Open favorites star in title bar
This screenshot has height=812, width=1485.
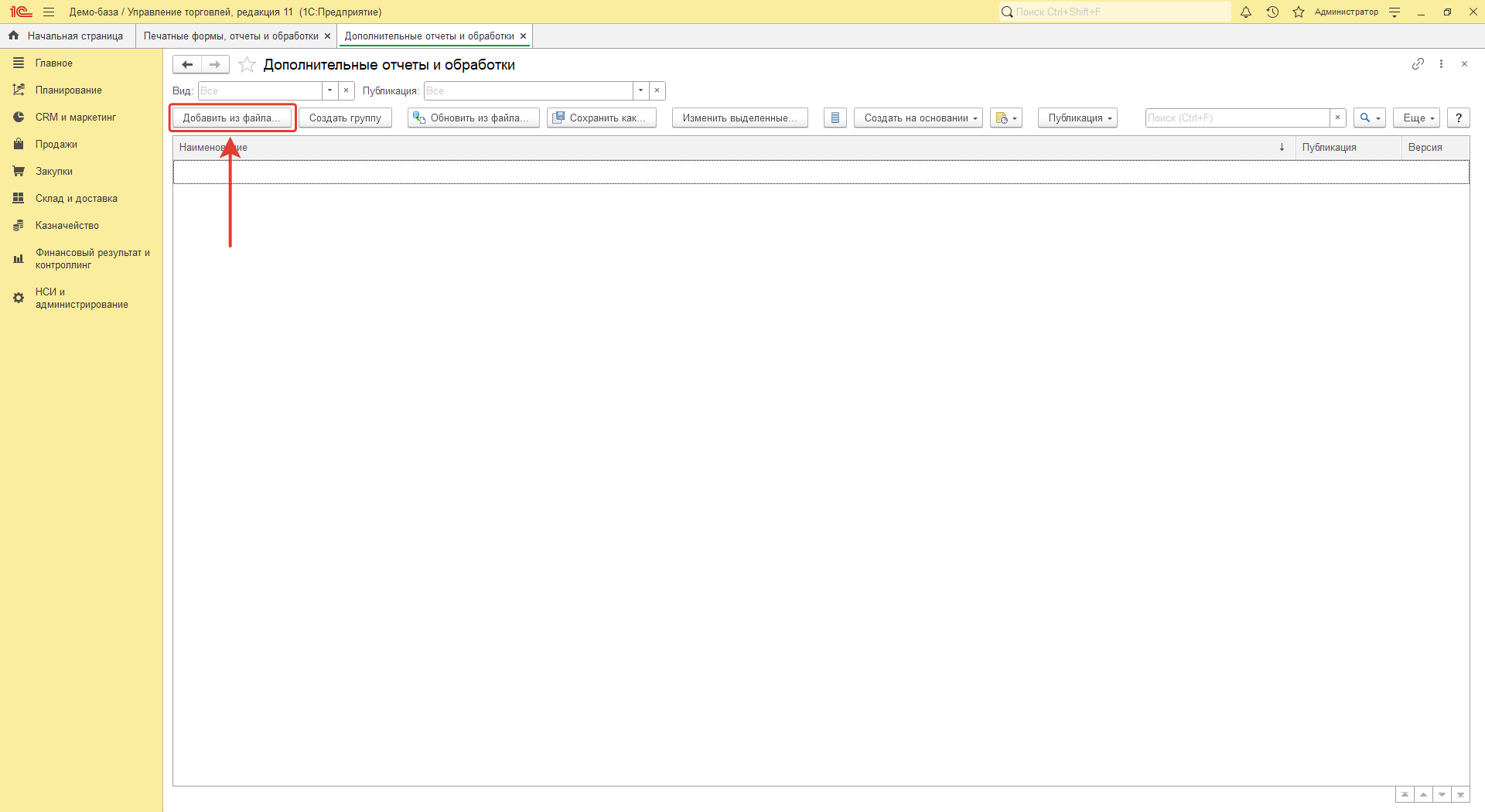pos(1299,12)
